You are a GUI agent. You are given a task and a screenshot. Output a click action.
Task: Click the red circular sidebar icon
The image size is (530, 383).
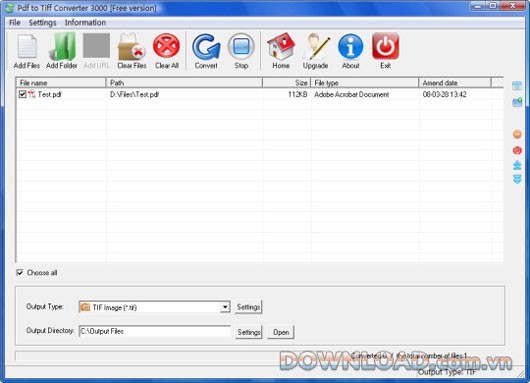517,150
